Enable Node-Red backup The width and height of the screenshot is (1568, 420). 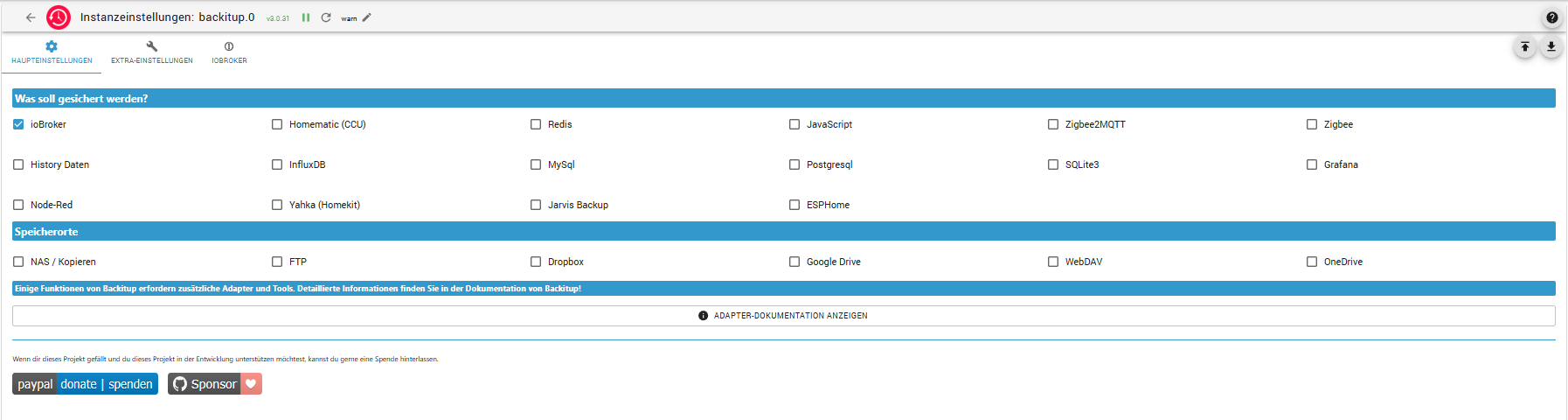[18, 205]
